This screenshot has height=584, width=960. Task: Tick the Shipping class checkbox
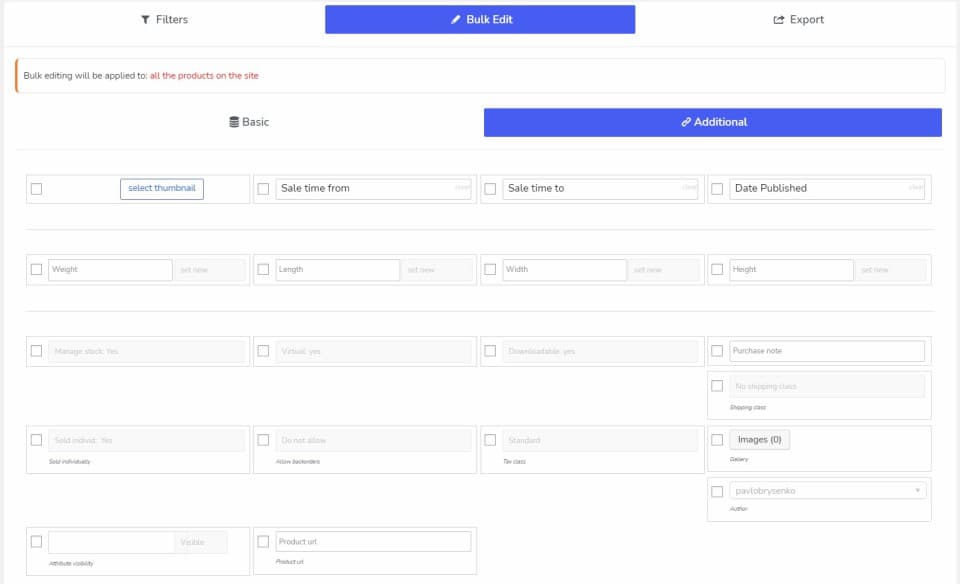point(717,386)
